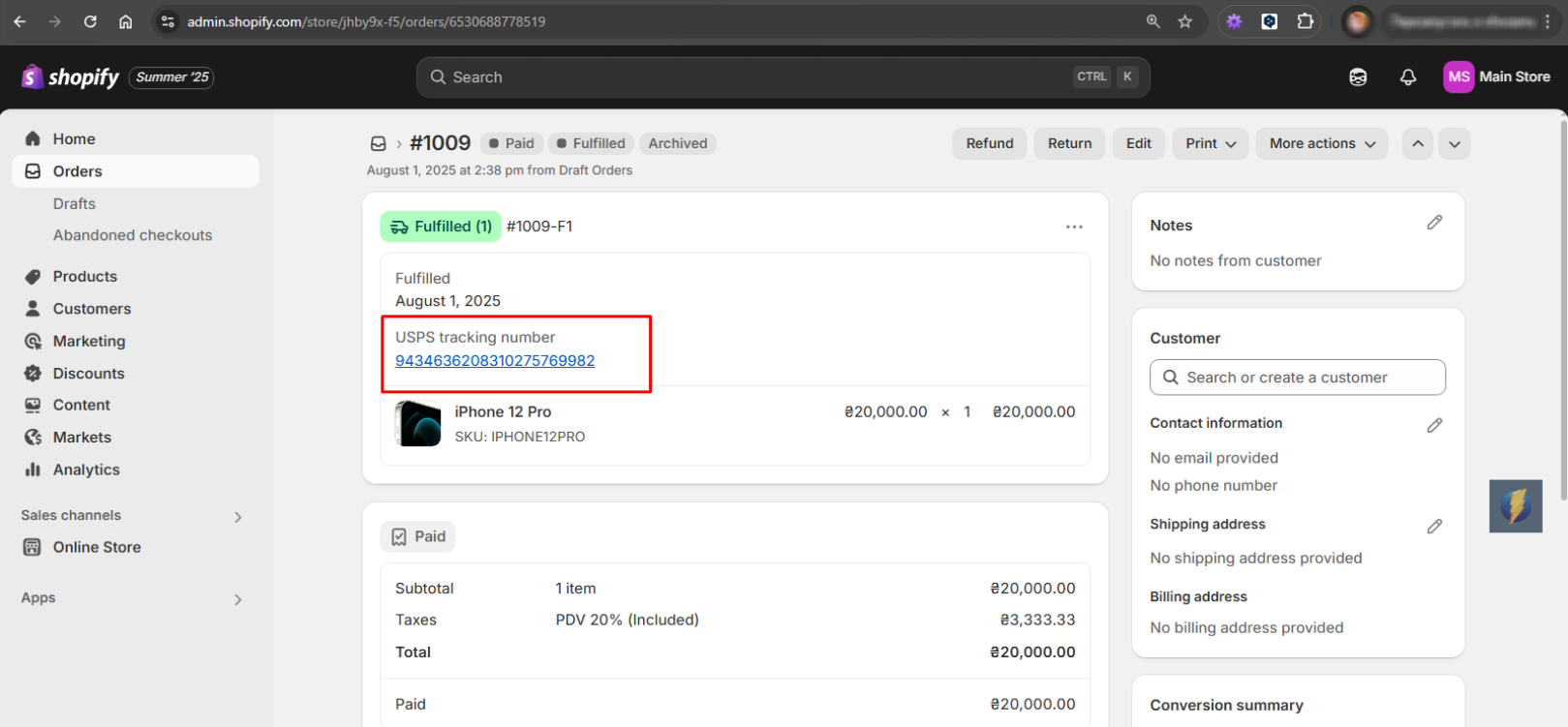This screenshot has height=727, width=1568.
Task: Open the notifications bell
Action: (x=1408, y=76)
